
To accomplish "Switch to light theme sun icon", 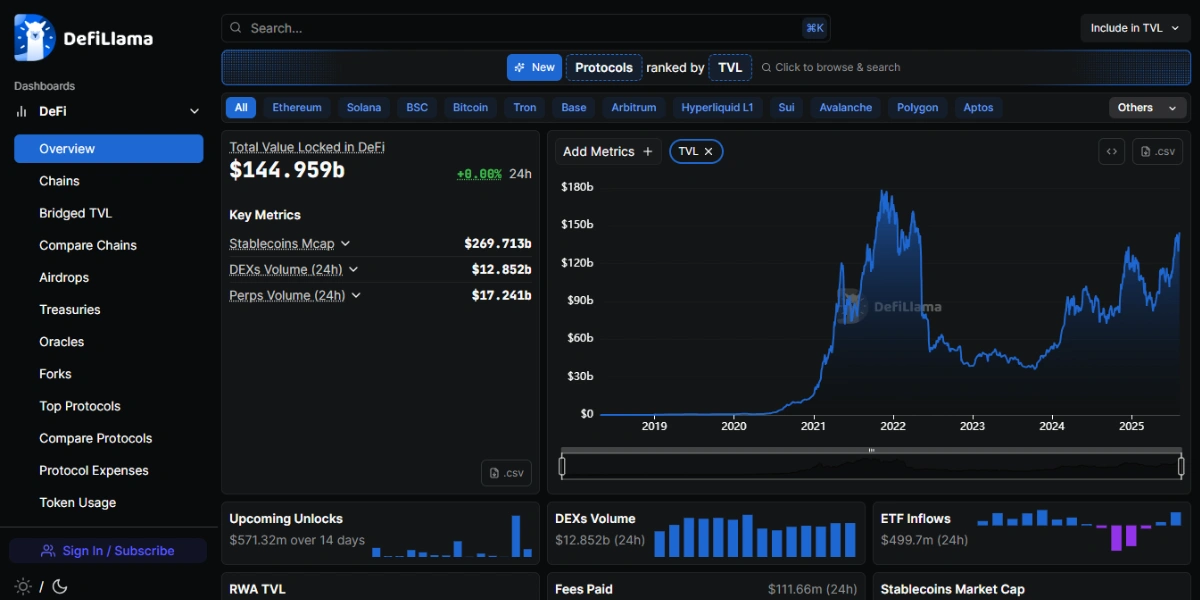I will (23, 586).
